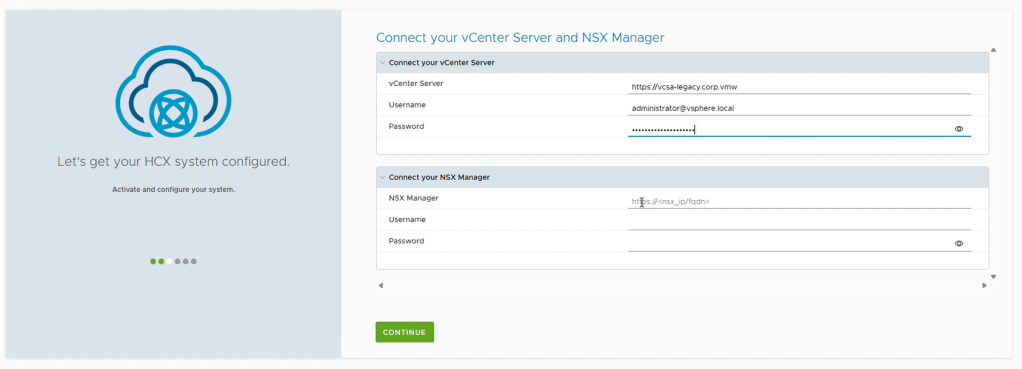Viewport: 1022px width, 369px height.
Task: Click the scroll down arrow on the panel
Action: click(993, 276)
